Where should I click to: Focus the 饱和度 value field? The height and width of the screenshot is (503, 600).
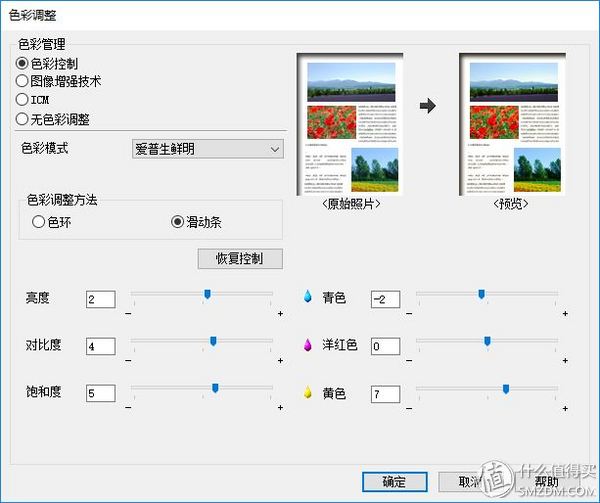pyautogui.click(x=101, y=393)
